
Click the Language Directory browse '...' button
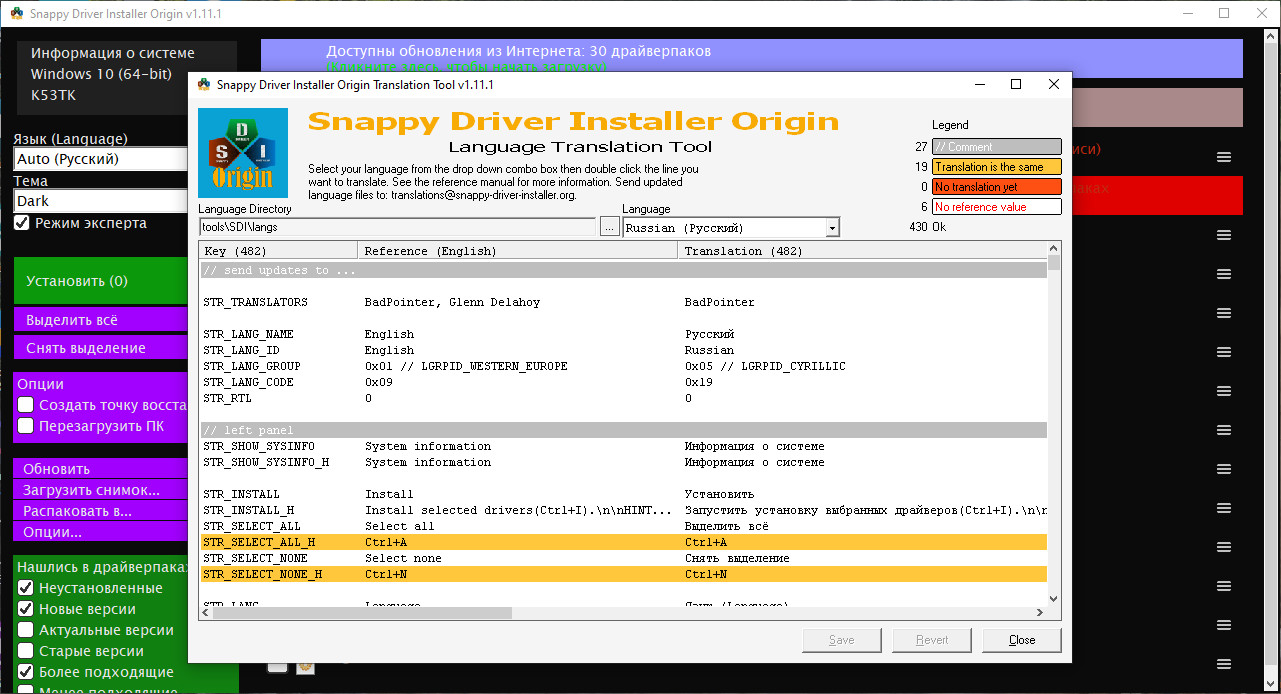click(x=609, y=227)
